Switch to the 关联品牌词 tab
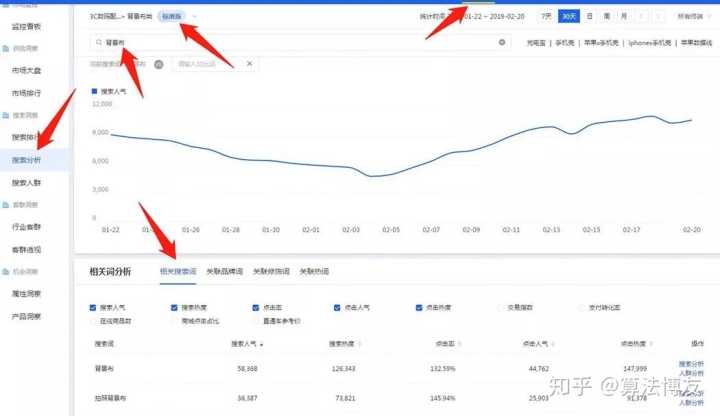Screen dimensions: 720x416 pos(225,271)
